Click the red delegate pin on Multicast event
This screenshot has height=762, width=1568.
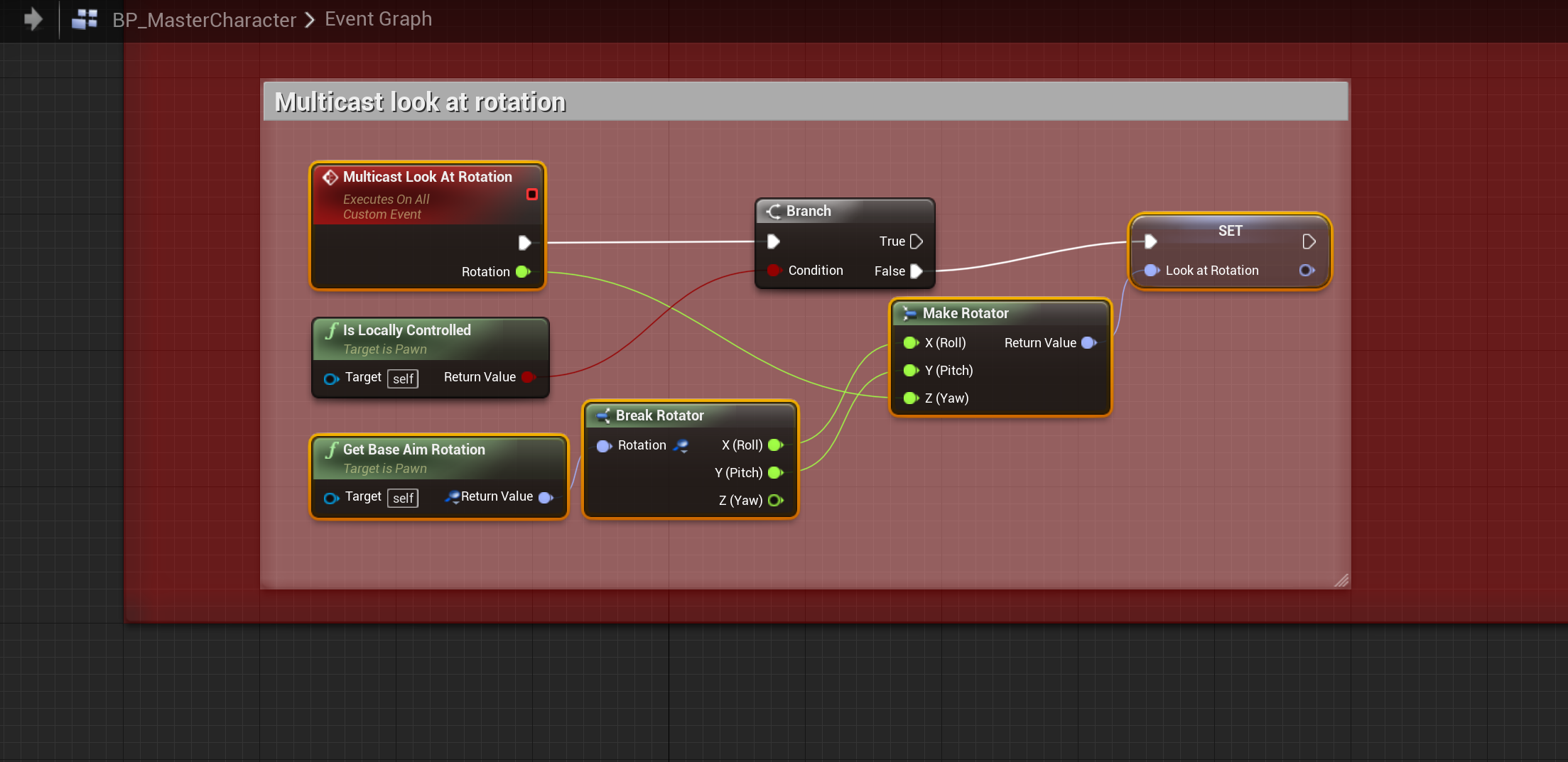tap(531, 195)
